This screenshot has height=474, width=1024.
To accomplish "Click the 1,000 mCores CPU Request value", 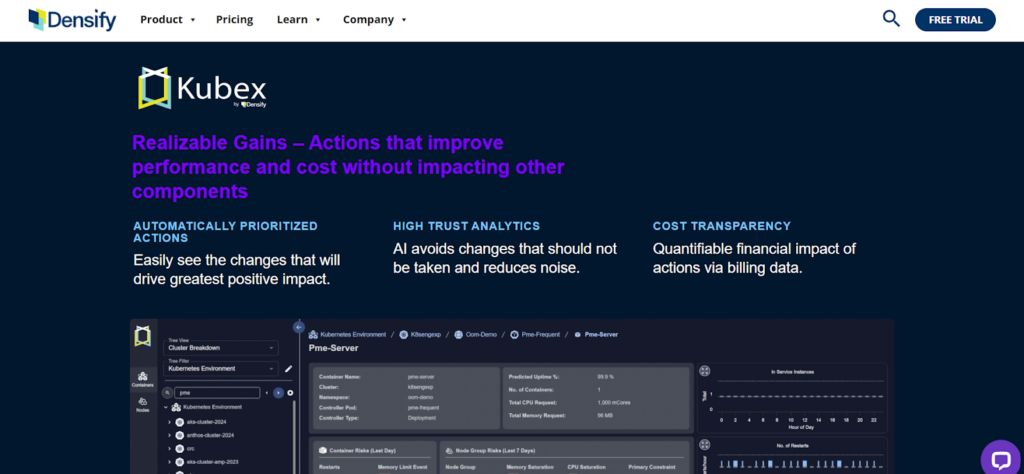I will pos(612,402).
